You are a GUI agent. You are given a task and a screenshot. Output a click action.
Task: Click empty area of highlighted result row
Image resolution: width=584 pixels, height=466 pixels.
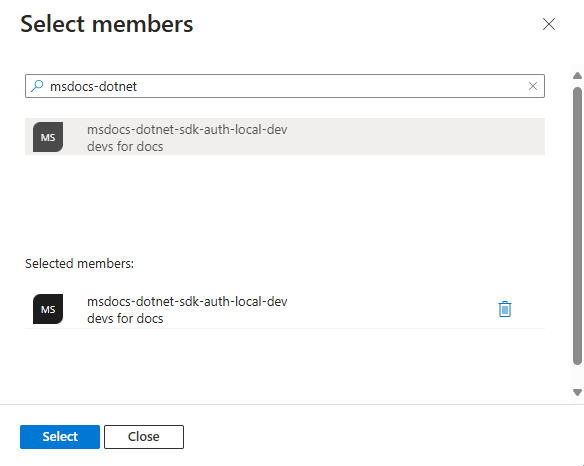410,137
